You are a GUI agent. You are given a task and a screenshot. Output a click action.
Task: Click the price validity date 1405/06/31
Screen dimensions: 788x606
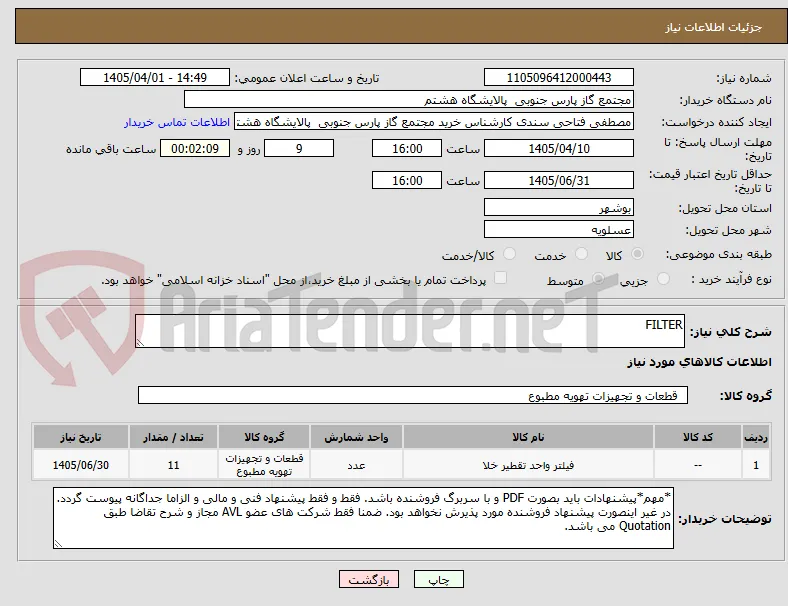(558, 180)
